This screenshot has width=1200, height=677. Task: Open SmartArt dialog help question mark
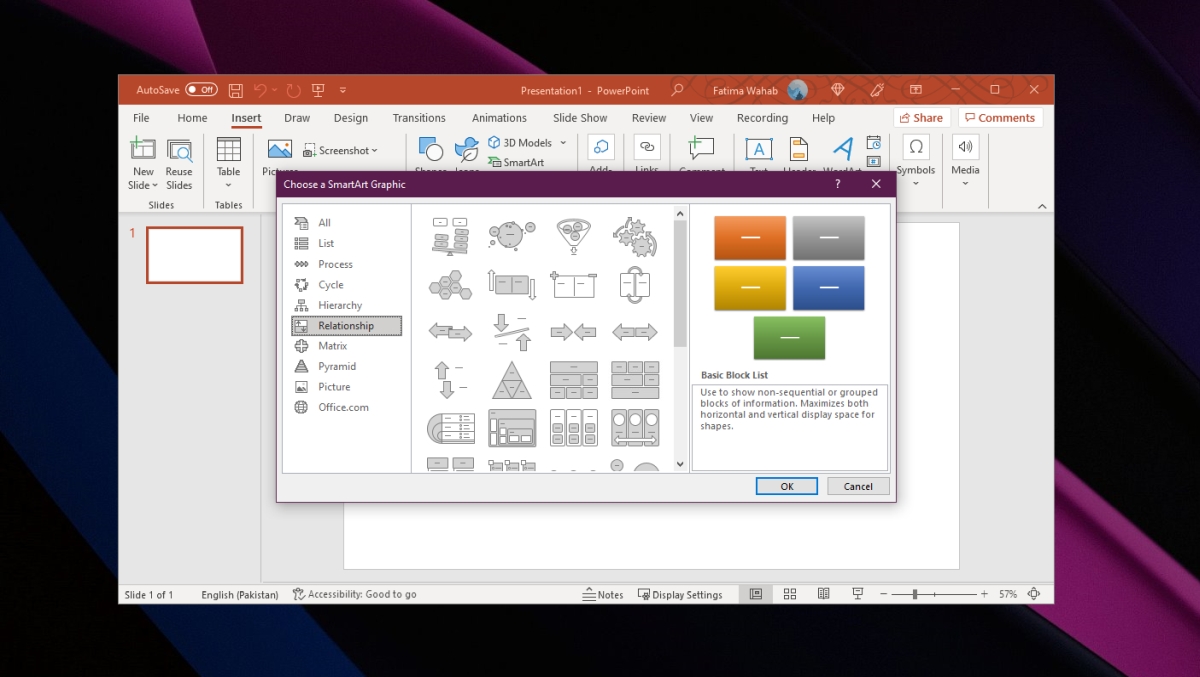[x=837, y=184]
